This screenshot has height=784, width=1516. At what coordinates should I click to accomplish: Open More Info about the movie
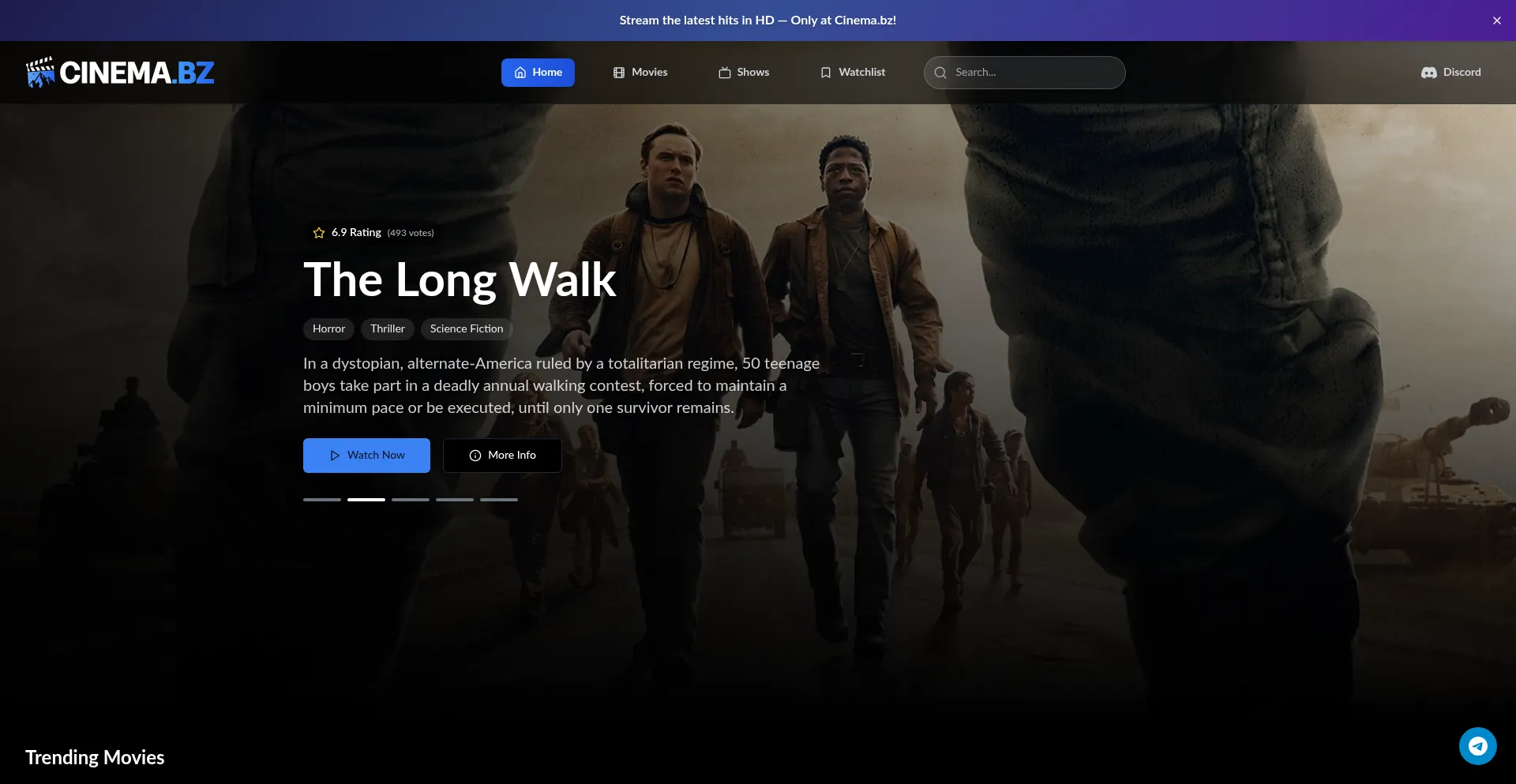pos(502,456)
